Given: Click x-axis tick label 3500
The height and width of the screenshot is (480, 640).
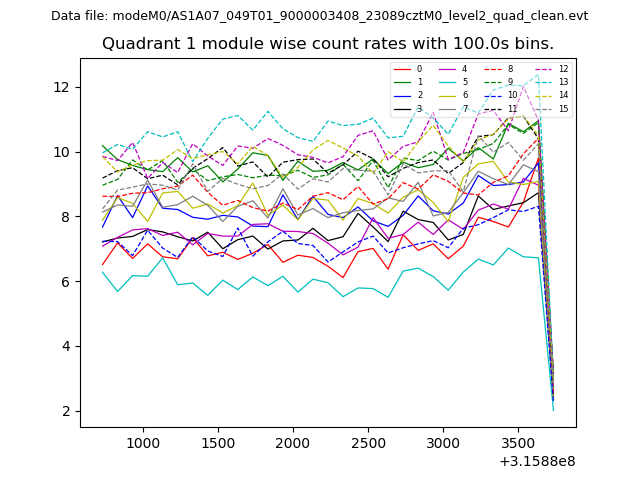Looking at the screenshot, I should point(518,442).
